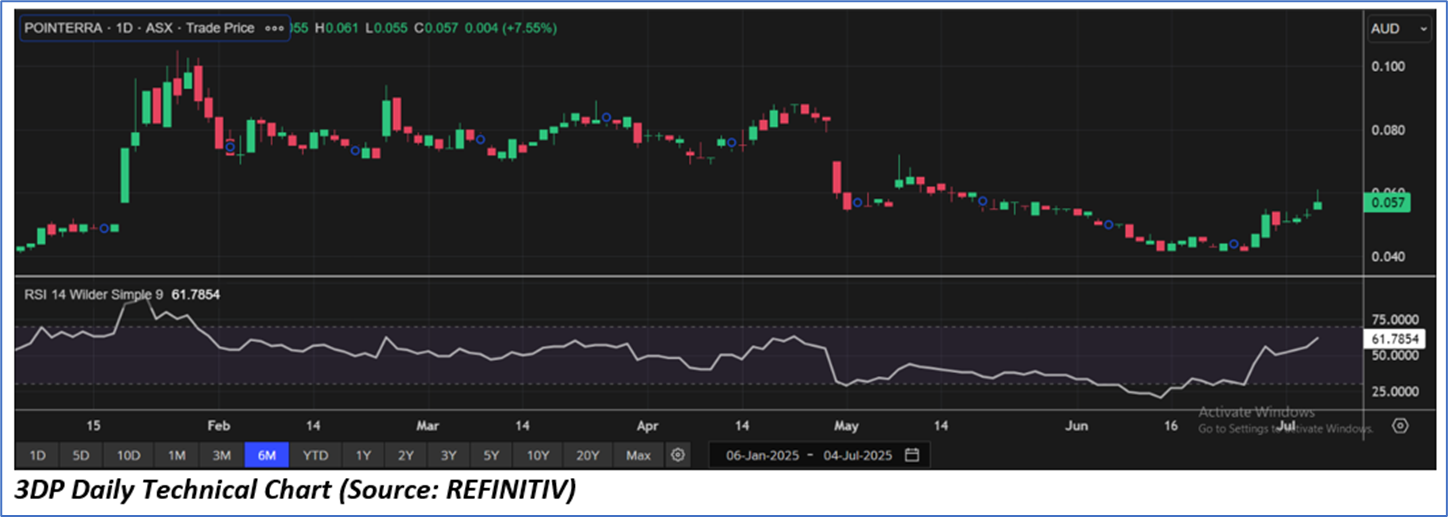This screenshot has width=1448, height=517.
Task: Click the Jul date axis label
Action: pos(1288,425)
